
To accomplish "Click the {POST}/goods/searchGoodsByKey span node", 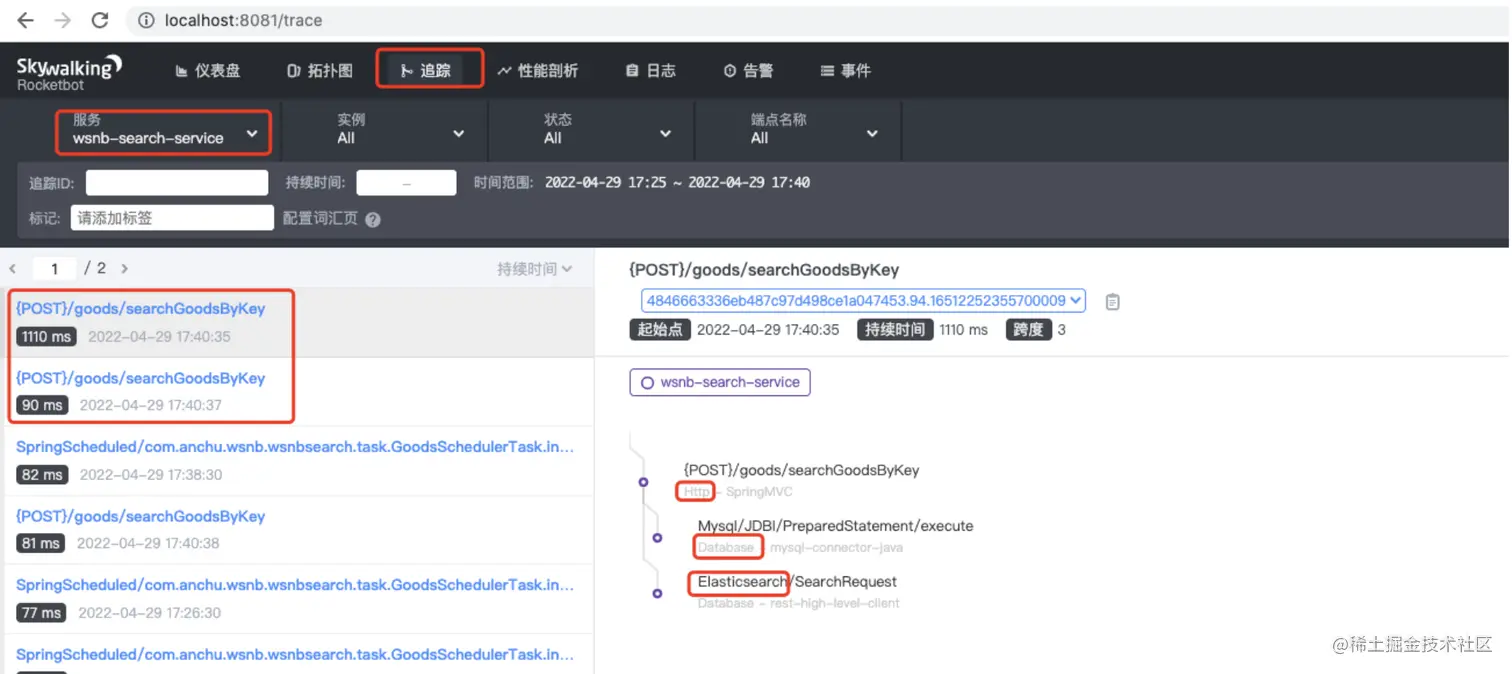I will [801, 470].
